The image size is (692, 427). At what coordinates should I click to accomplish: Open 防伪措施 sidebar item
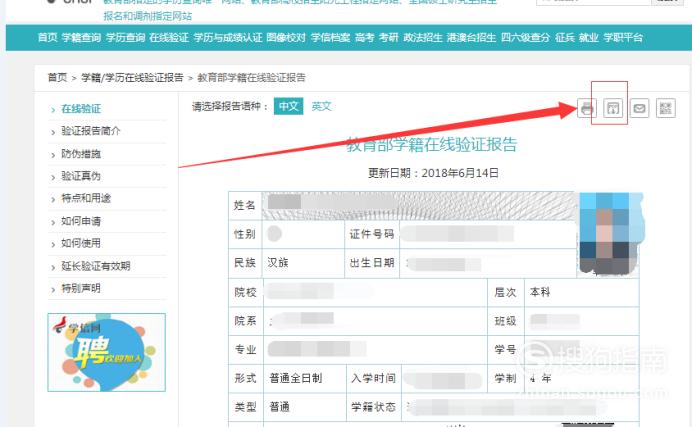[81, 154]
